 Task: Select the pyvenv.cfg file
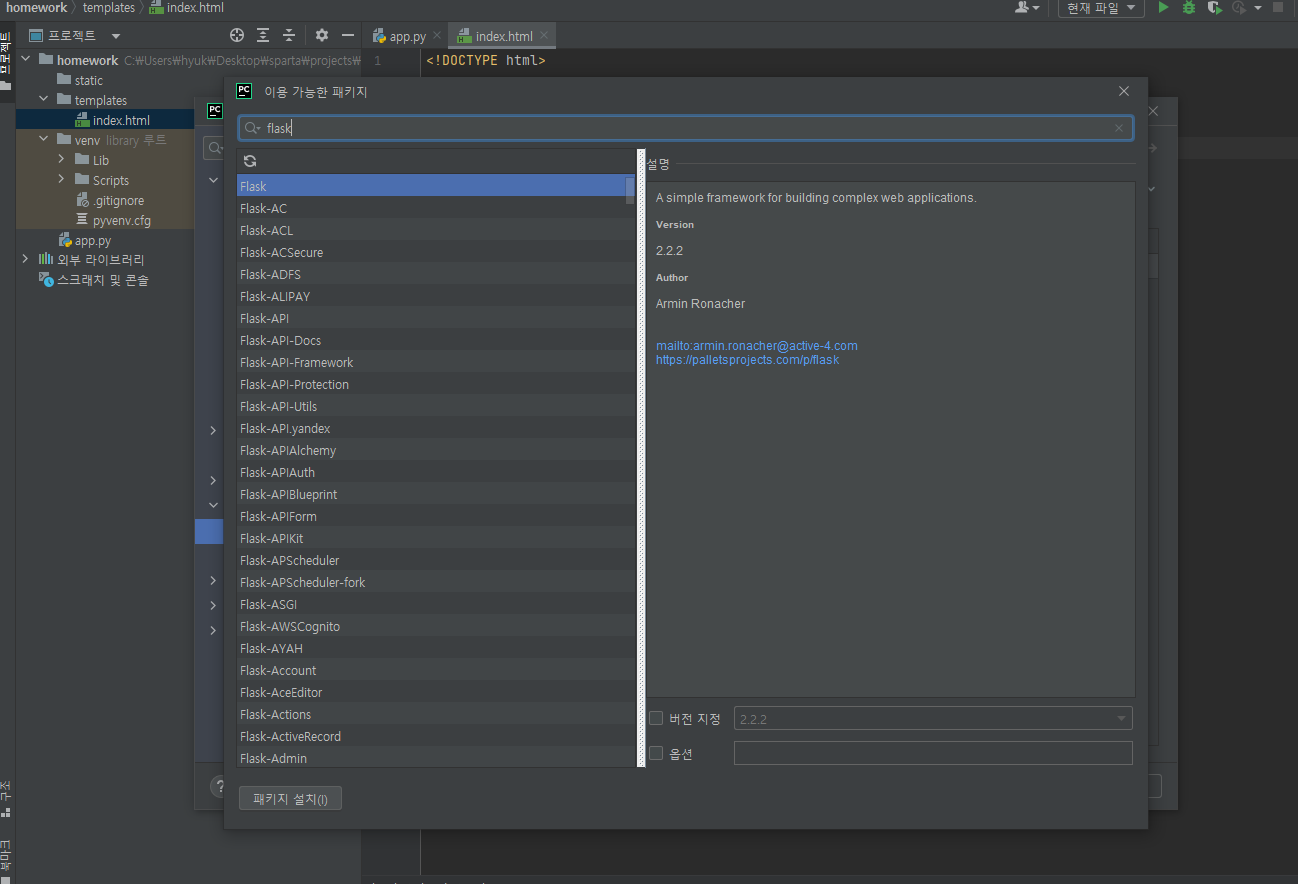tap(121, 220)
